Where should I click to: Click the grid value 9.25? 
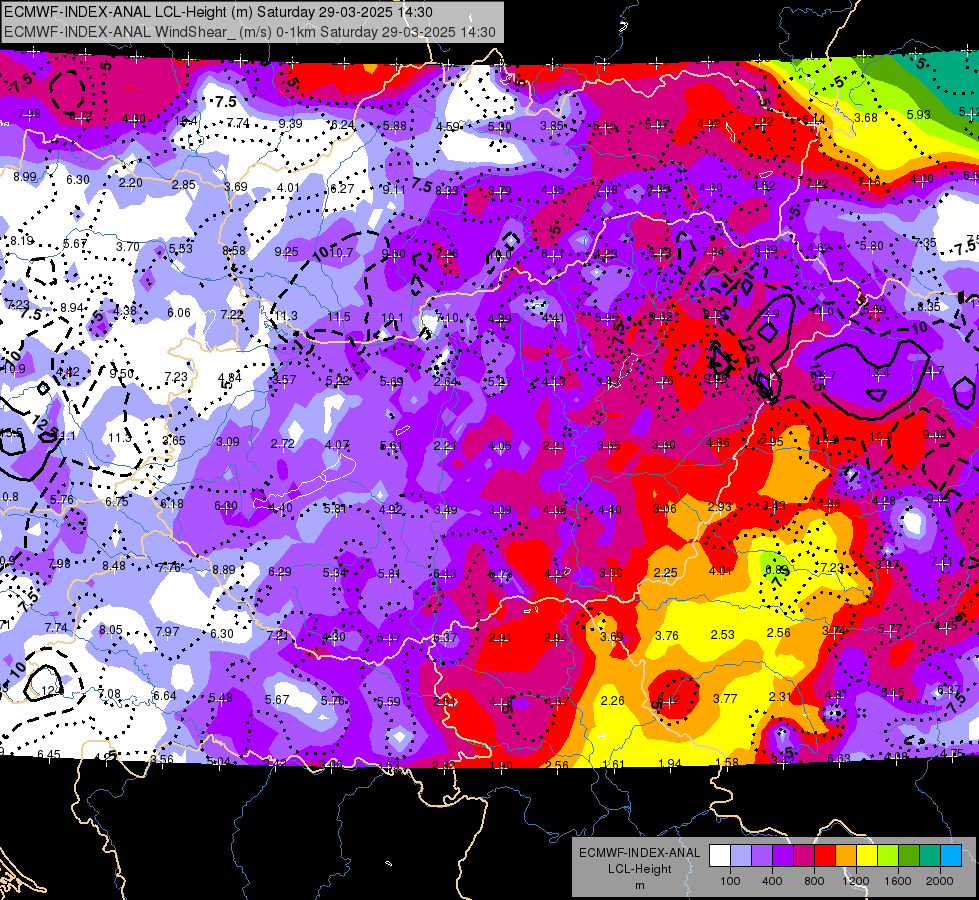click(287, 252)
